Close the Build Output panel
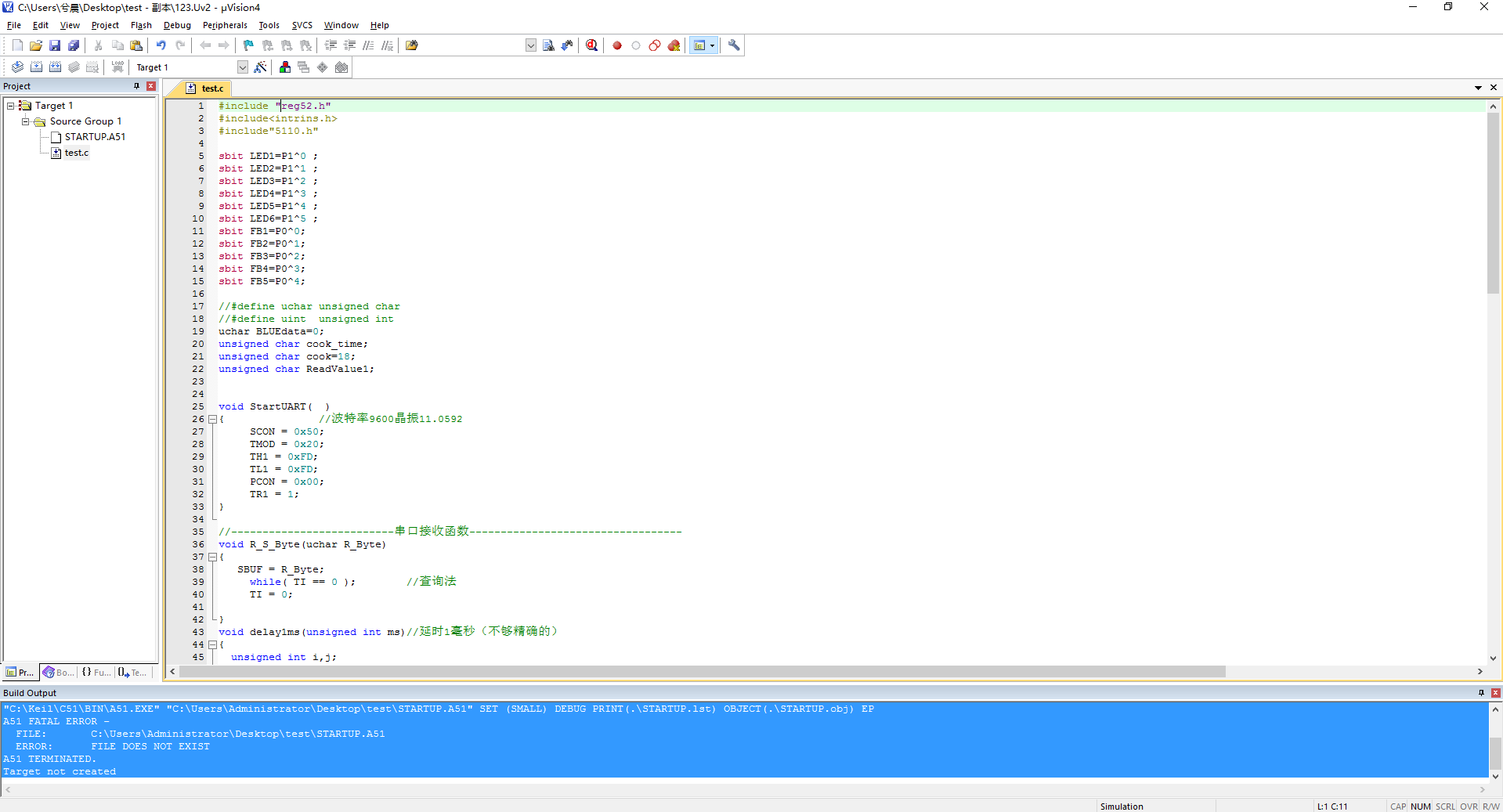The width and height of the screenshot is (1503, 812). [x=1496, y=693]
